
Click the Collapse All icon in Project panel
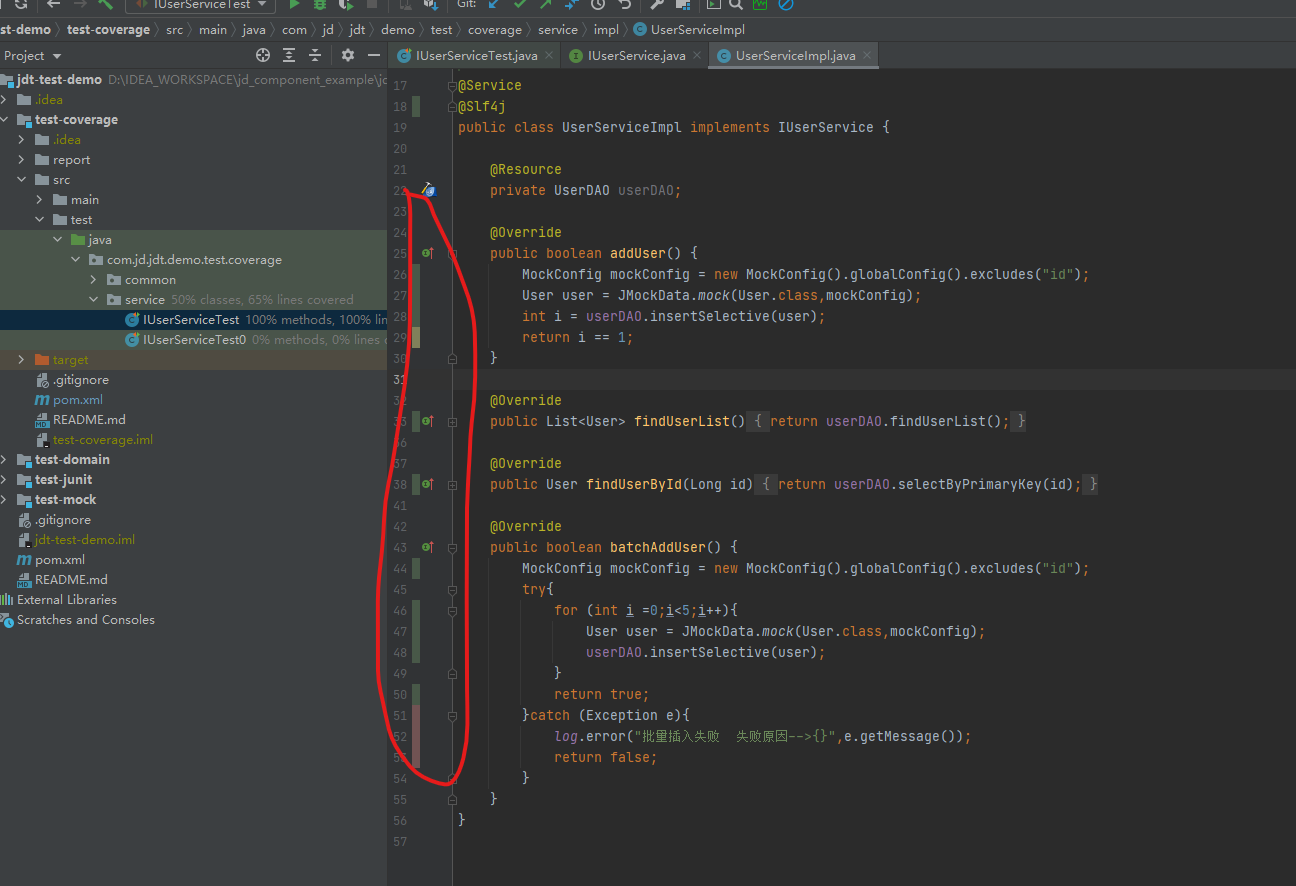(x=315, y=55)
